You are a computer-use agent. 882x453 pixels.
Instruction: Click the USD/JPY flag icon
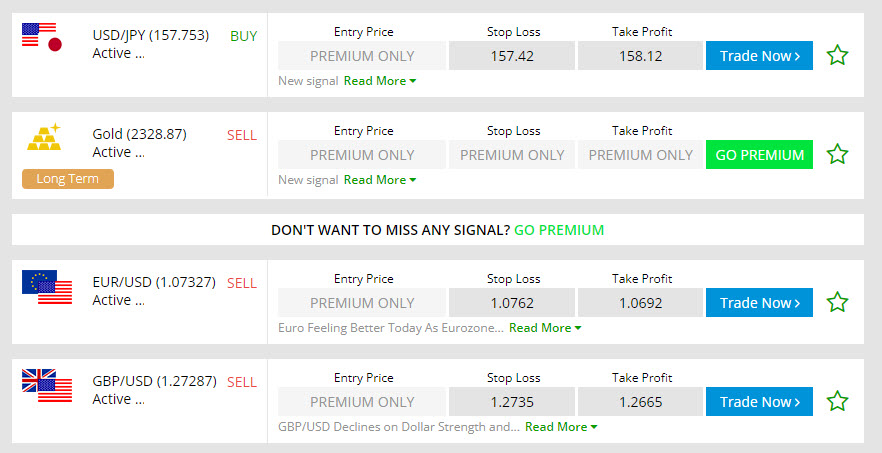(42, 37)
